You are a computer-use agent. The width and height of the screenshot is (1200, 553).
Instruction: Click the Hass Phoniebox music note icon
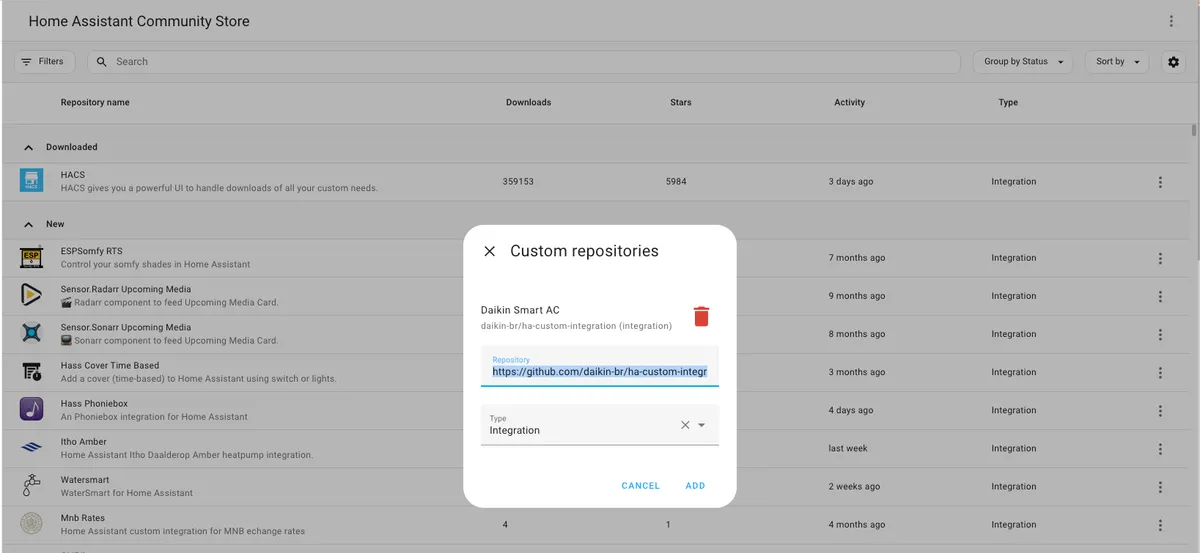point(32,409)
